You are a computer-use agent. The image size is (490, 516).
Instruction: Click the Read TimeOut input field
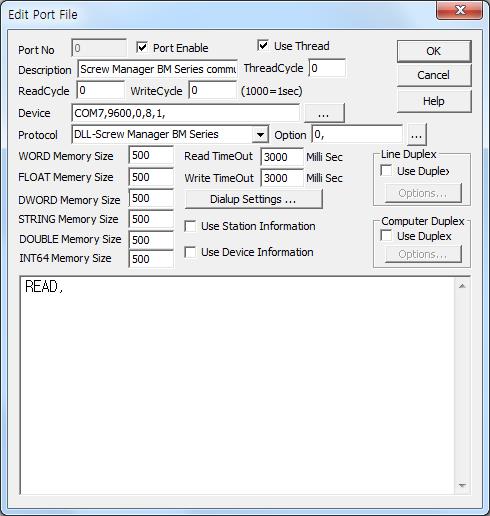click(x=282, y=157)
